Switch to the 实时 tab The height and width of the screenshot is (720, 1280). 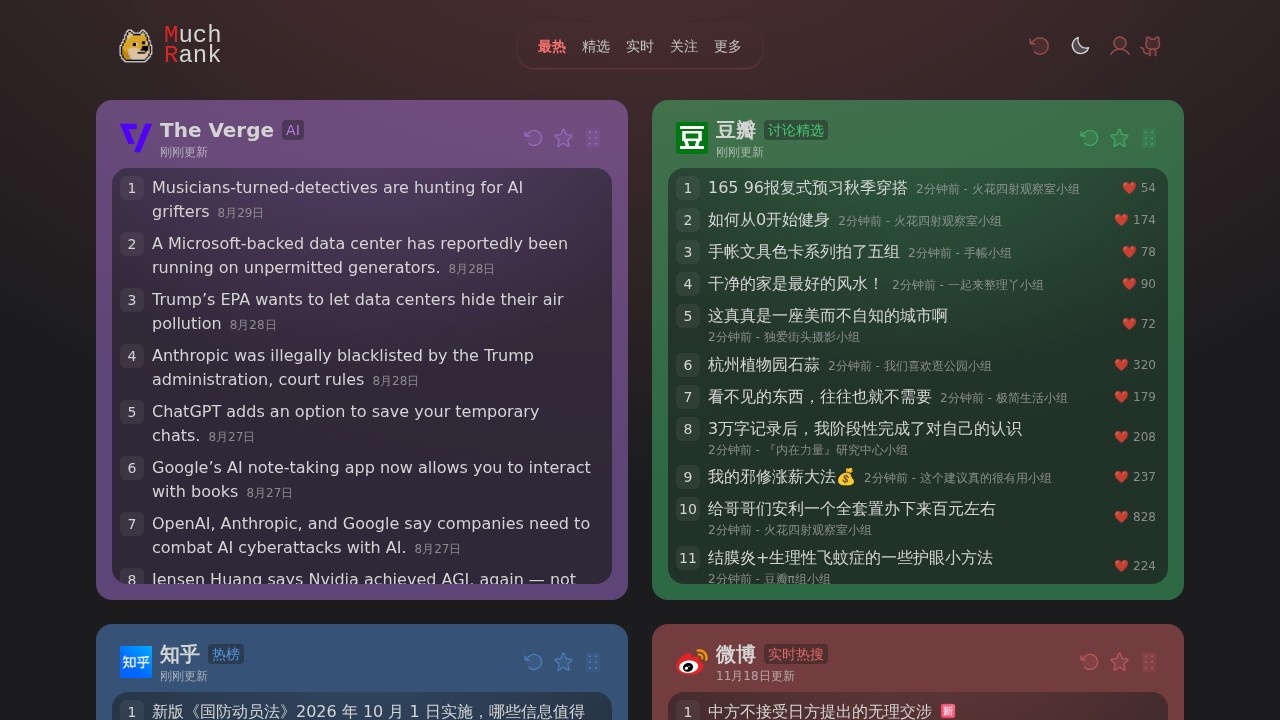tap(640, 46)
